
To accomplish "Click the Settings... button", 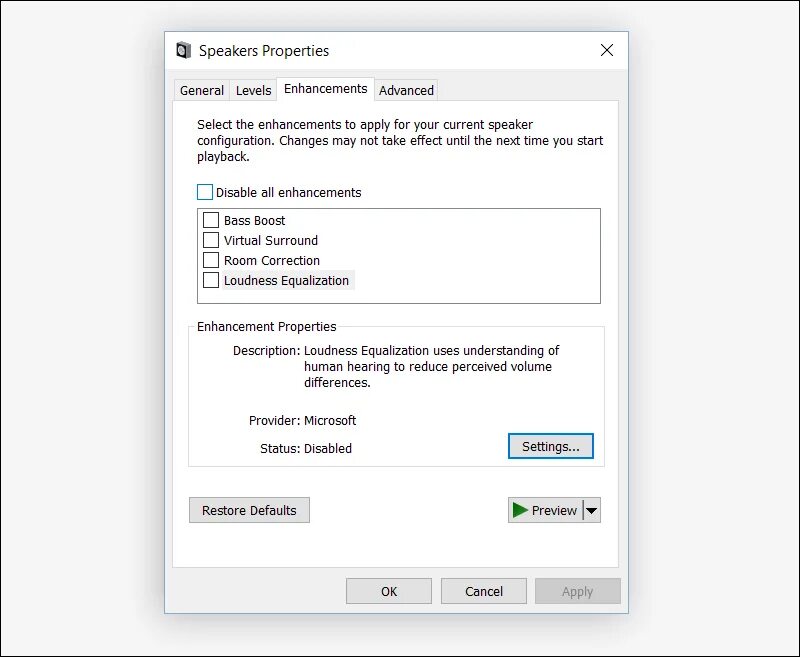I will (550, 447).
